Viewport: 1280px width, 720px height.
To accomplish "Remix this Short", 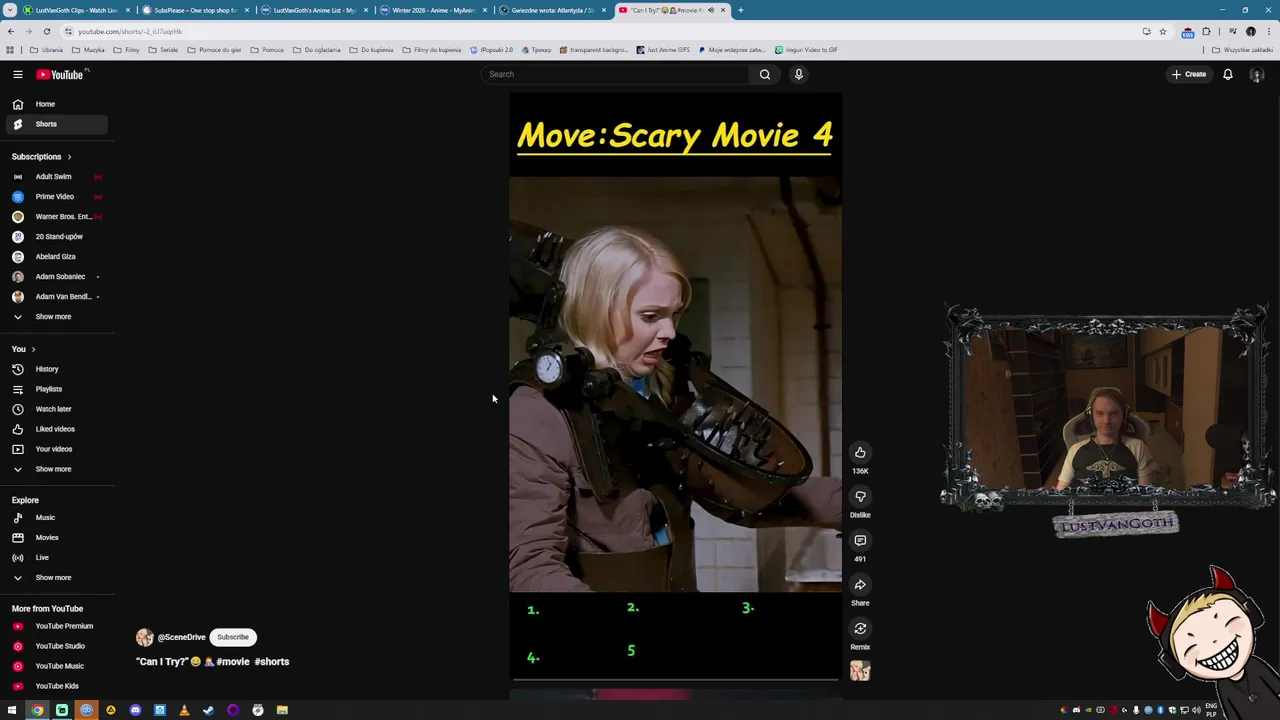I will pyautogui.click(x=860, y=629).
